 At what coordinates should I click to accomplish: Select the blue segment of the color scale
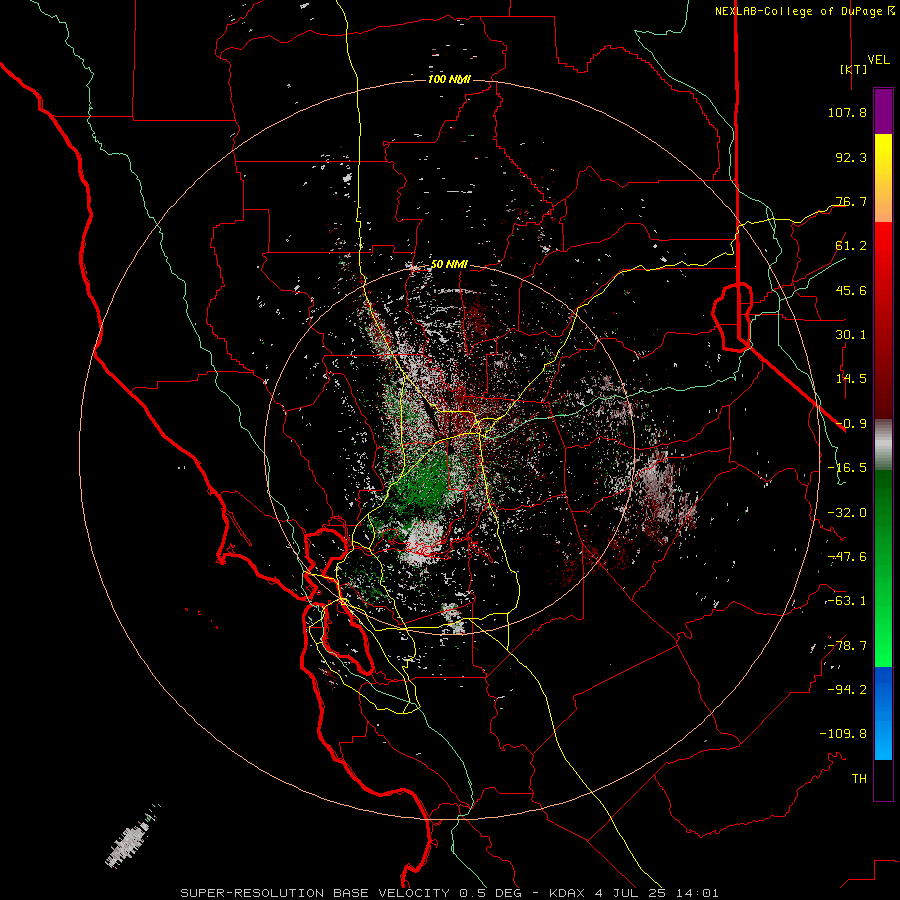pos(883,713)
